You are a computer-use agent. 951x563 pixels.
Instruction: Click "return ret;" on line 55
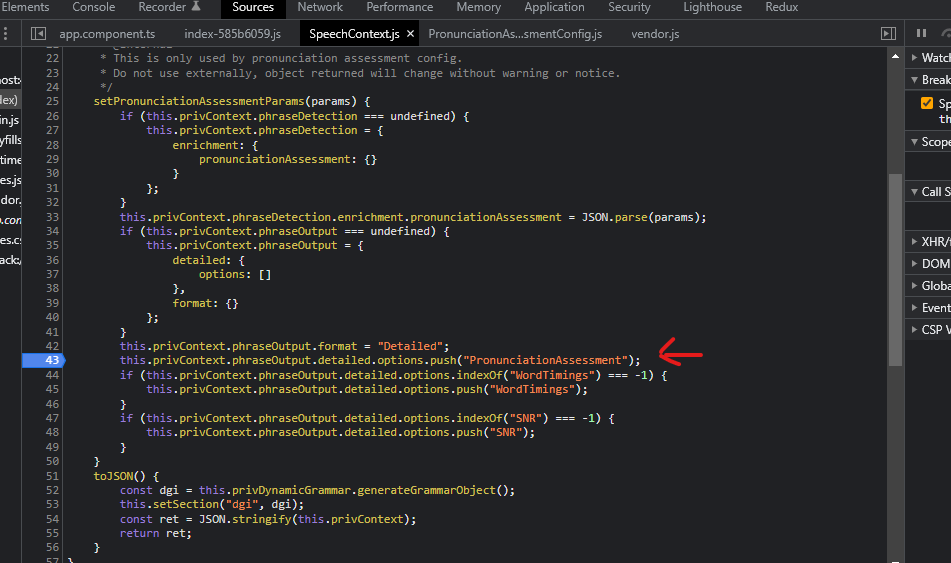pyautogui.click(x=156, y=533)
